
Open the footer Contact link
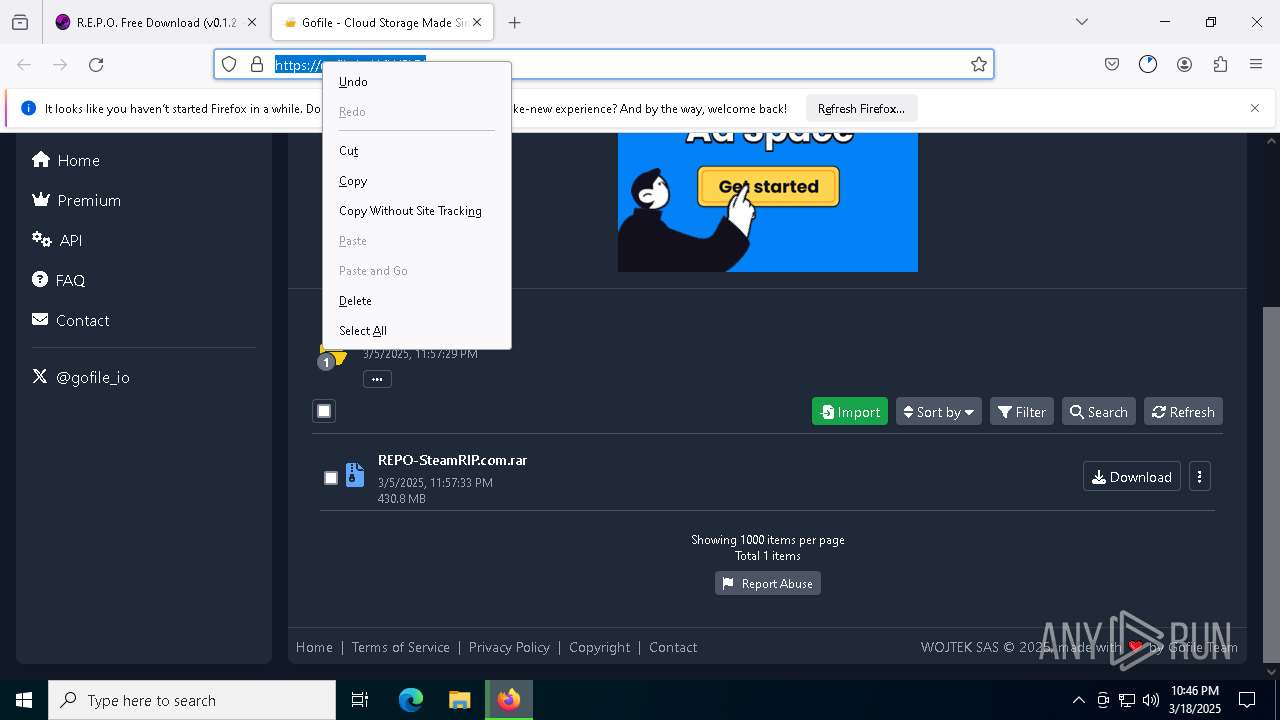click(673, 647)
